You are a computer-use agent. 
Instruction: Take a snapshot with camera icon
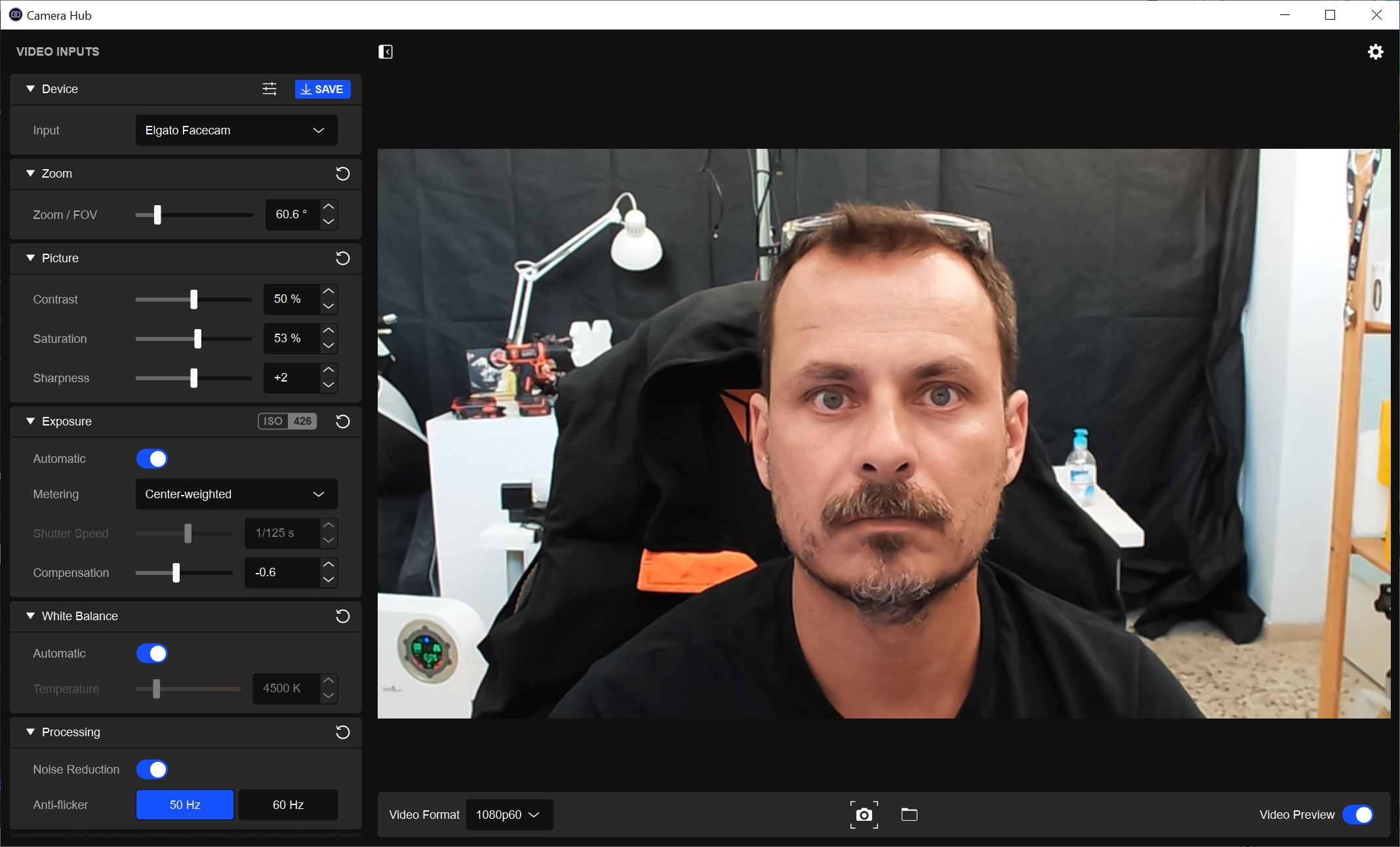[x=864, y=814]
